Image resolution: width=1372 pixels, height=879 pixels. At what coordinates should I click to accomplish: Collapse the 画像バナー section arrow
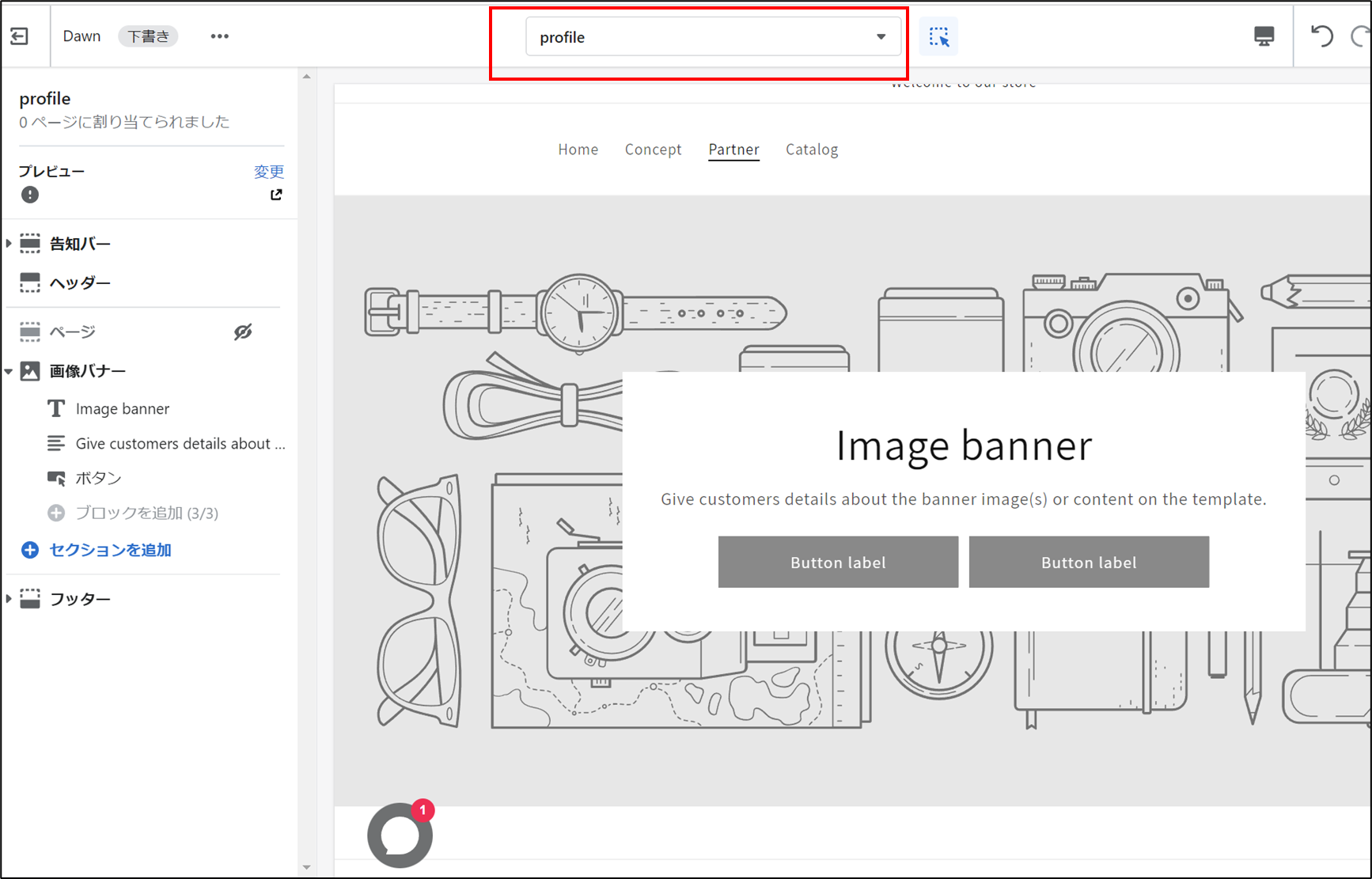tap(9, 371)
